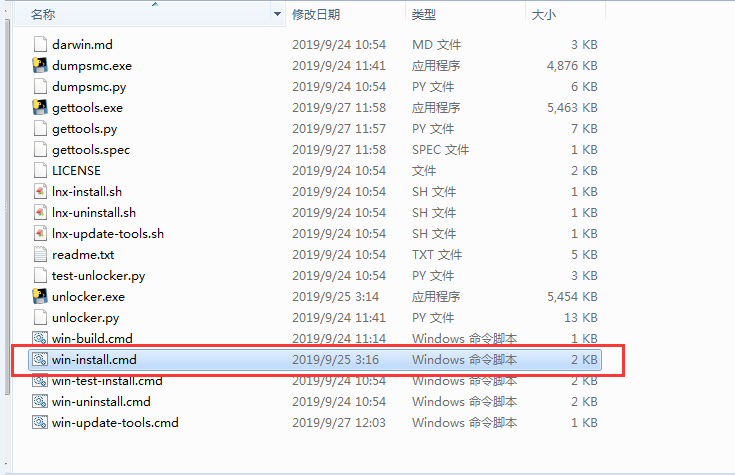The image size is (735, 475).
Task: Select the win-build.cmd gear icon
Action: (40, 339)
